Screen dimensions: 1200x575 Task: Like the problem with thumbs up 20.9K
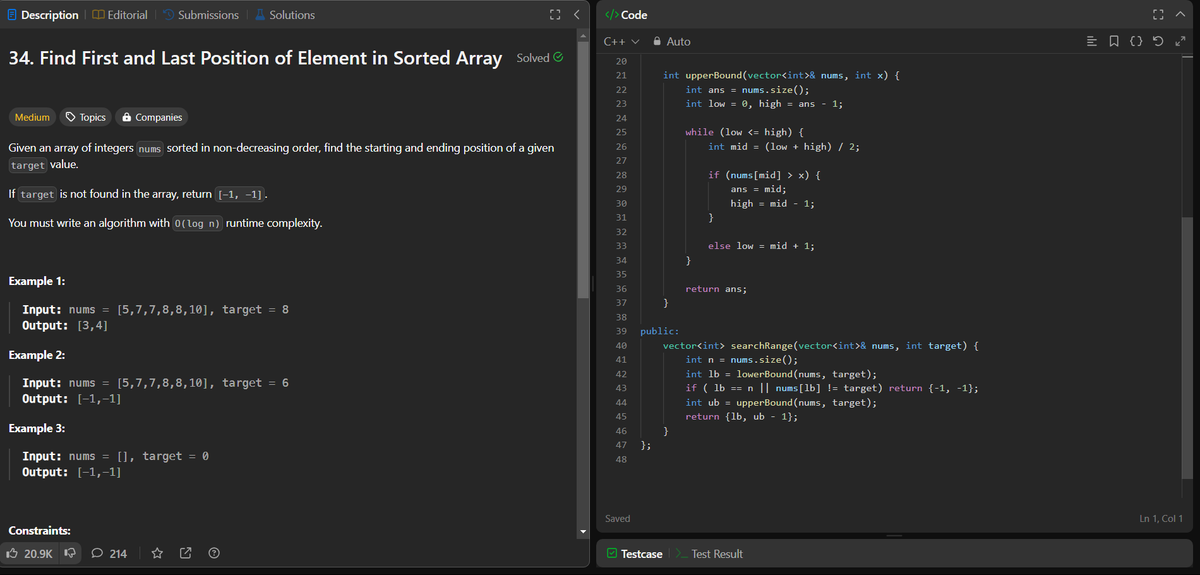(29, 553)
